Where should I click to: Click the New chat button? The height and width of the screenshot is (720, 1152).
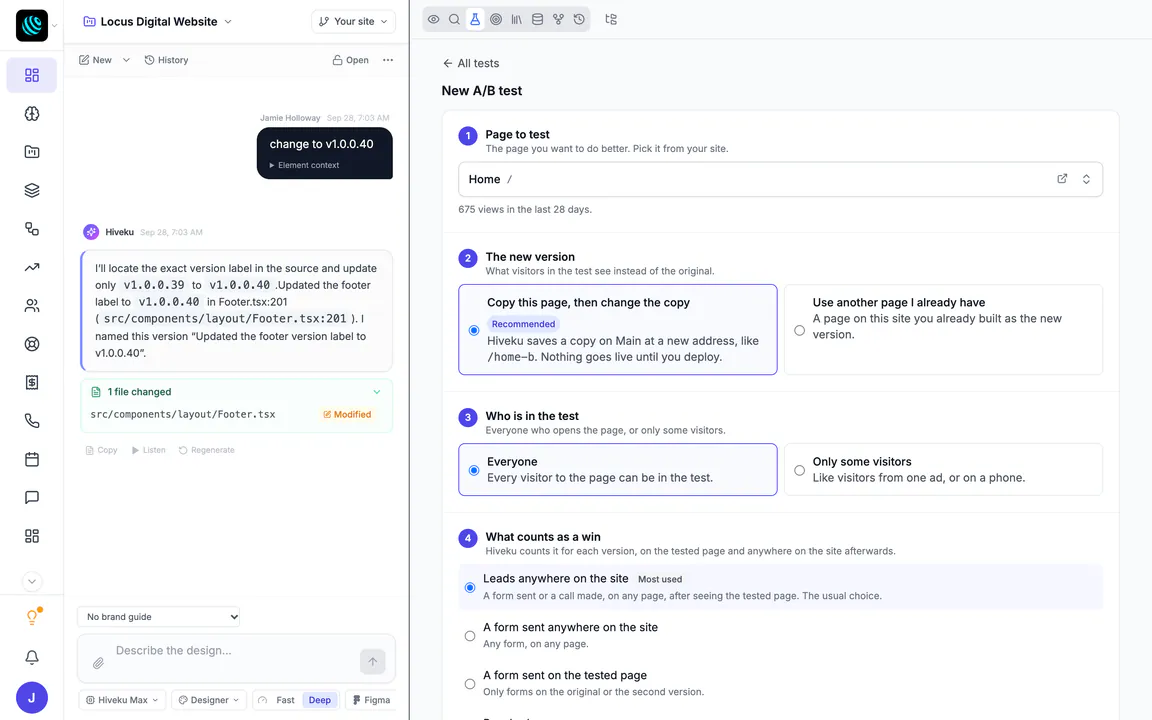click(x=96, y=60)
